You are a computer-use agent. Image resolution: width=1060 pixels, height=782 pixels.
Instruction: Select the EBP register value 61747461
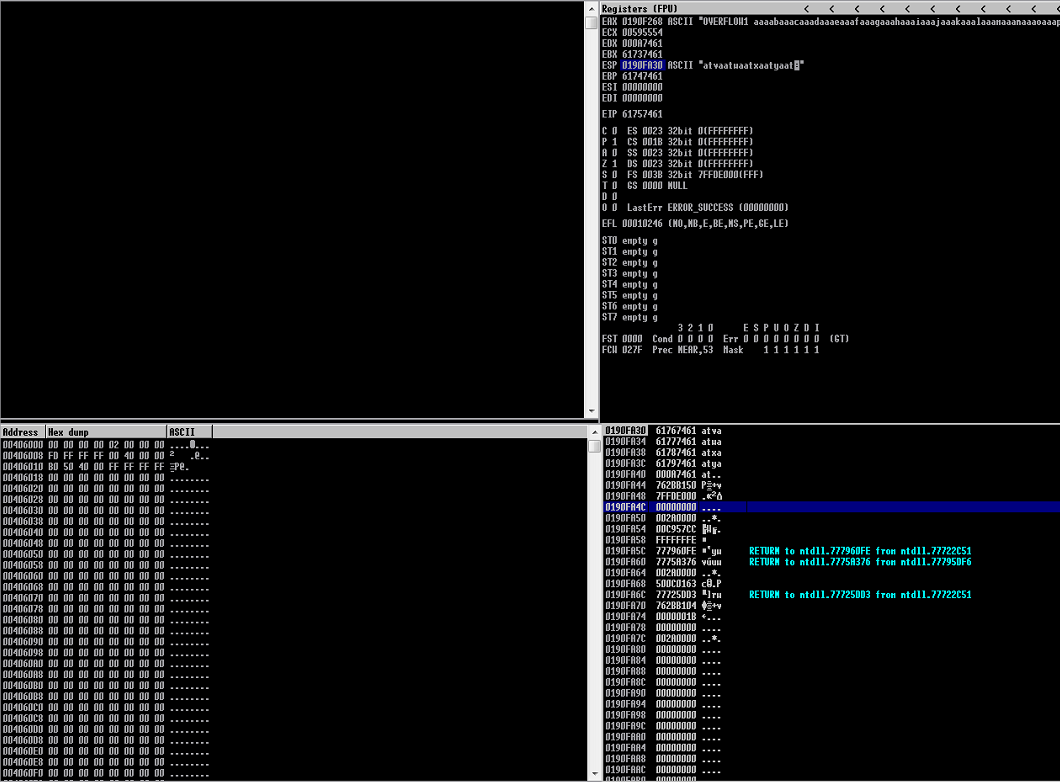pyautogui.click(x=642, y=76)
